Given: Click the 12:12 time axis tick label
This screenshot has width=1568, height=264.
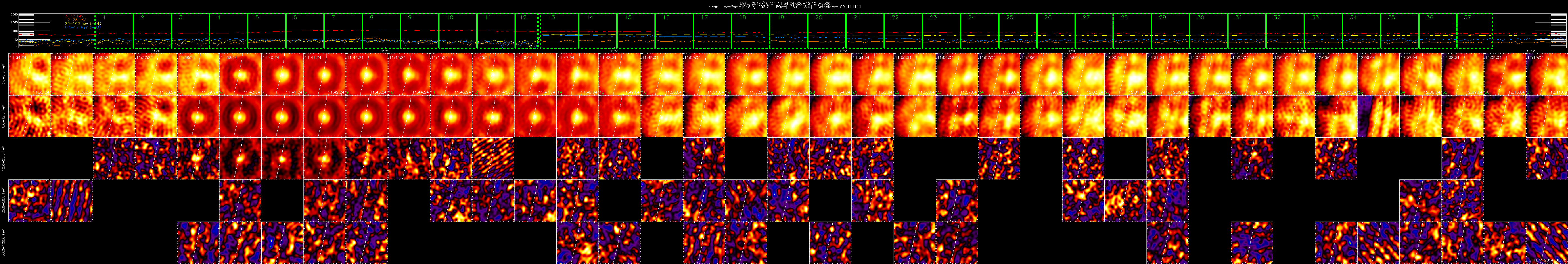Looking at the screenshot, I should click(x=1530, y=51).
